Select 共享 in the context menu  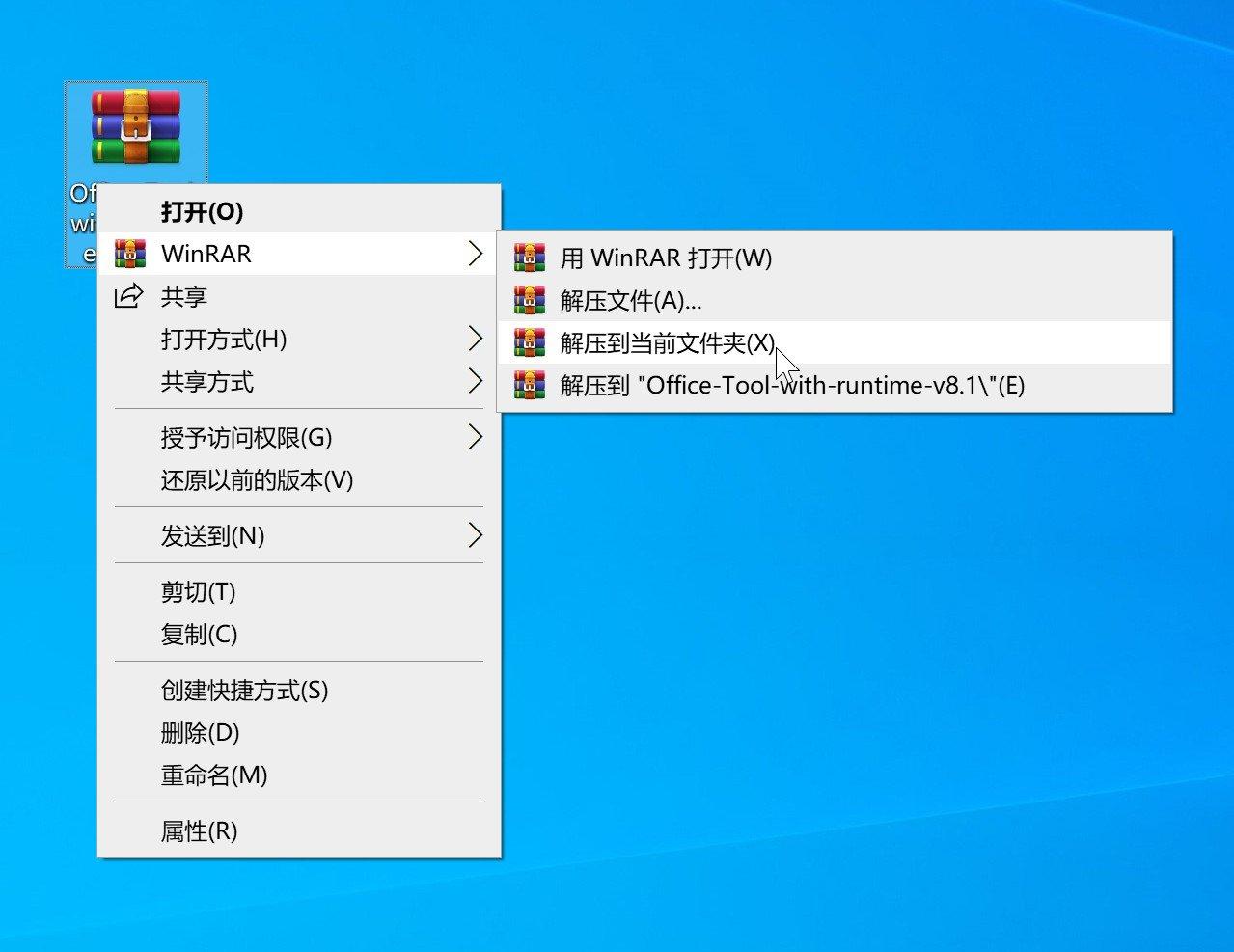(x=299, y=296)
